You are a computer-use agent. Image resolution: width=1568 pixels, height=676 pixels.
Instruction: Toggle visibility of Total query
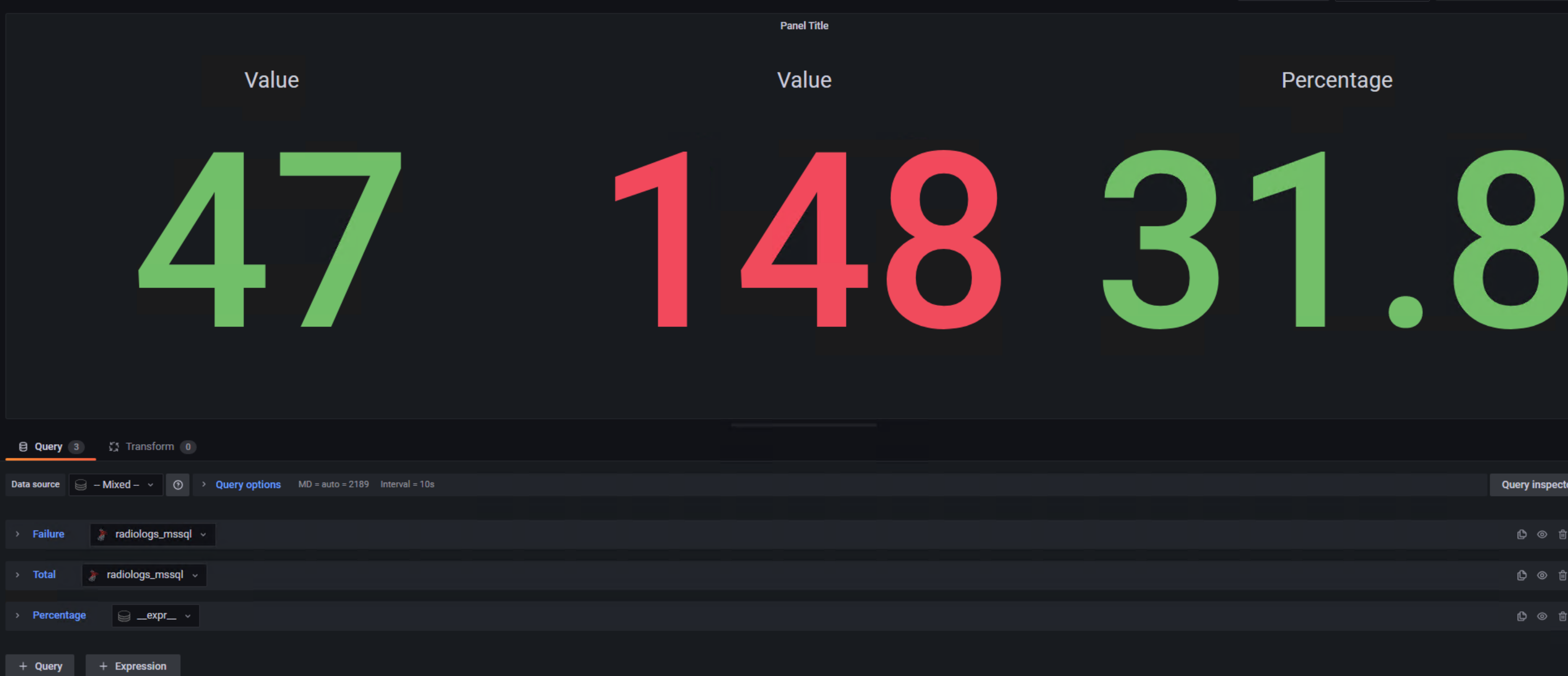click(1542, 575)
